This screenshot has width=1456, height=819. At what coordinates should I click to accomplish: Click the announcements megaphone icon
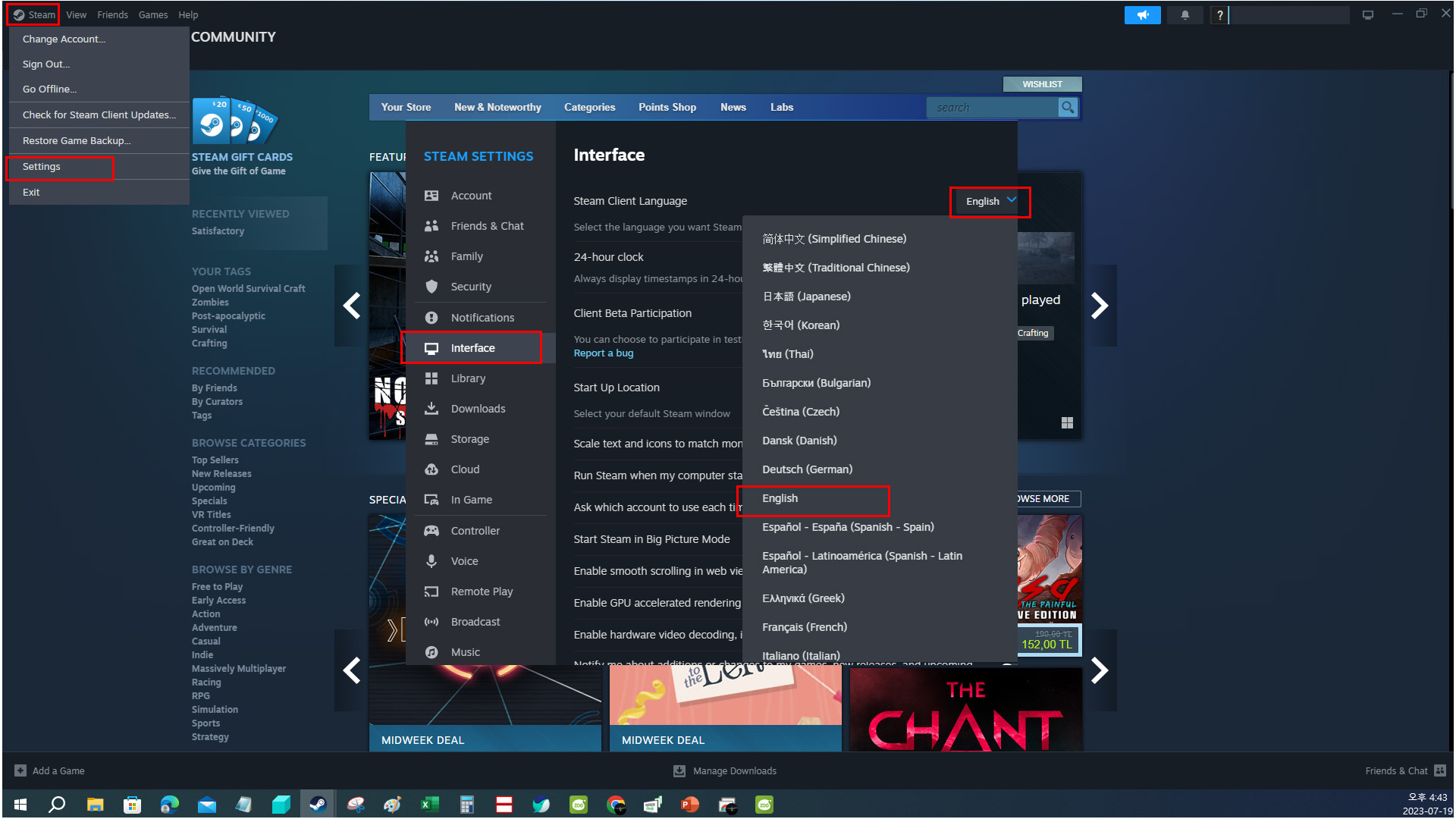coord(1142,14)
